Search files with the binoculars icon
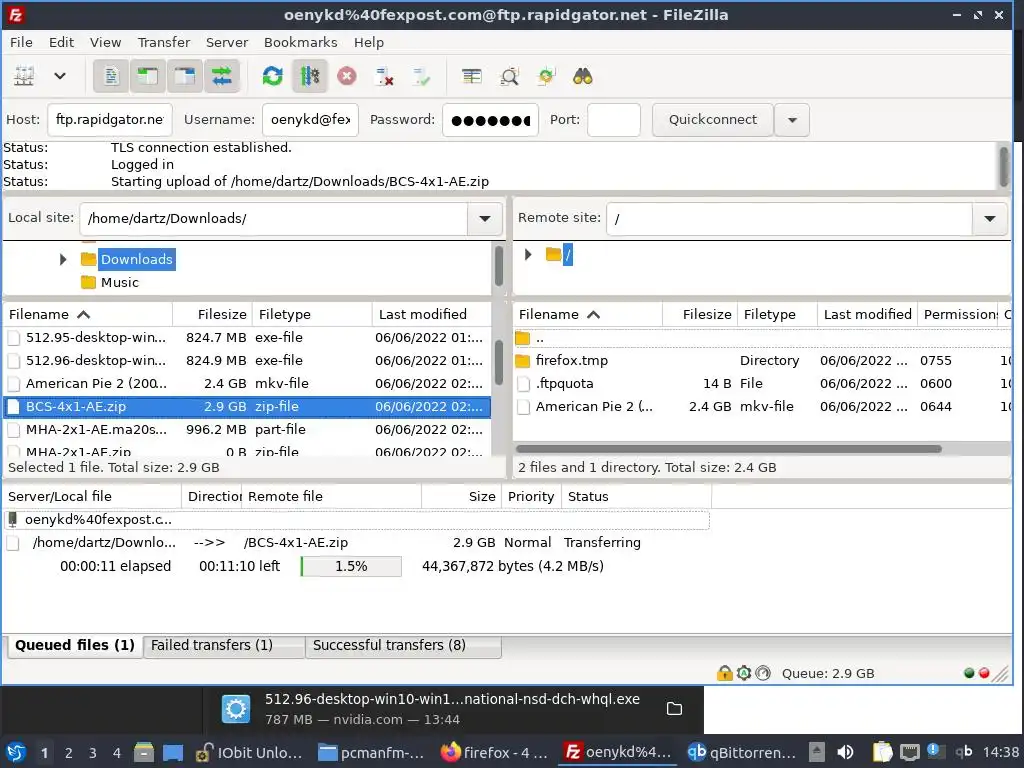 coord(583,76)
